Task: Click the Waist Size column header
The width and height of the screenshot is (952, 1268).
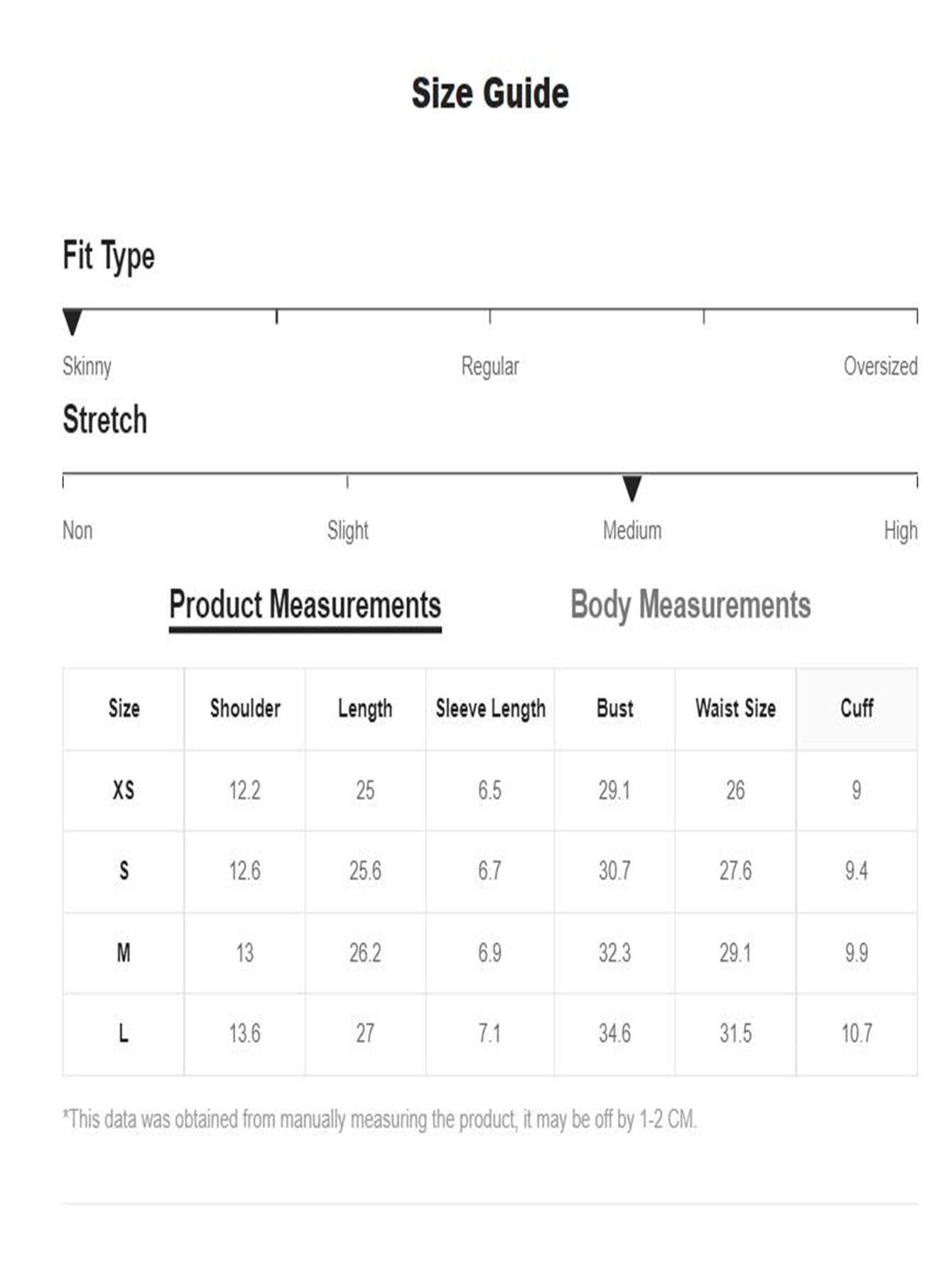Action: tap(735, 708)
